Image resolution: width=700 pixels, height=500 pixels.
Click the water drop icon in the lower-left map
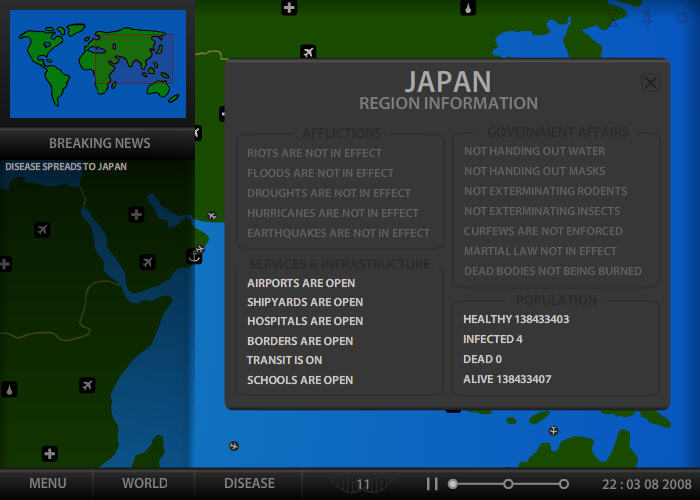(x=9, y=389)
